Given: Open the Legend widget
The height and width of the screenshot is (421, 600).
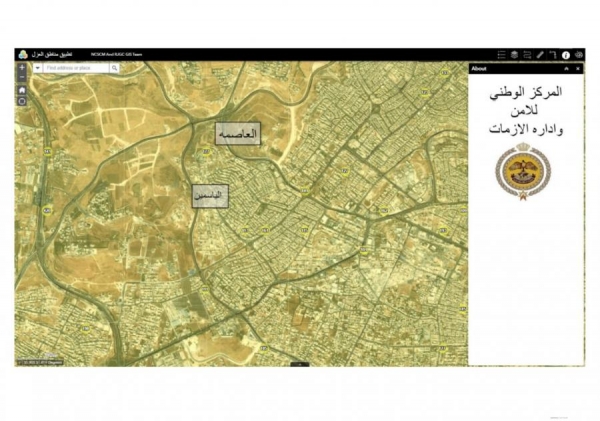Looking at the screenshot, I should pos(501,55).
